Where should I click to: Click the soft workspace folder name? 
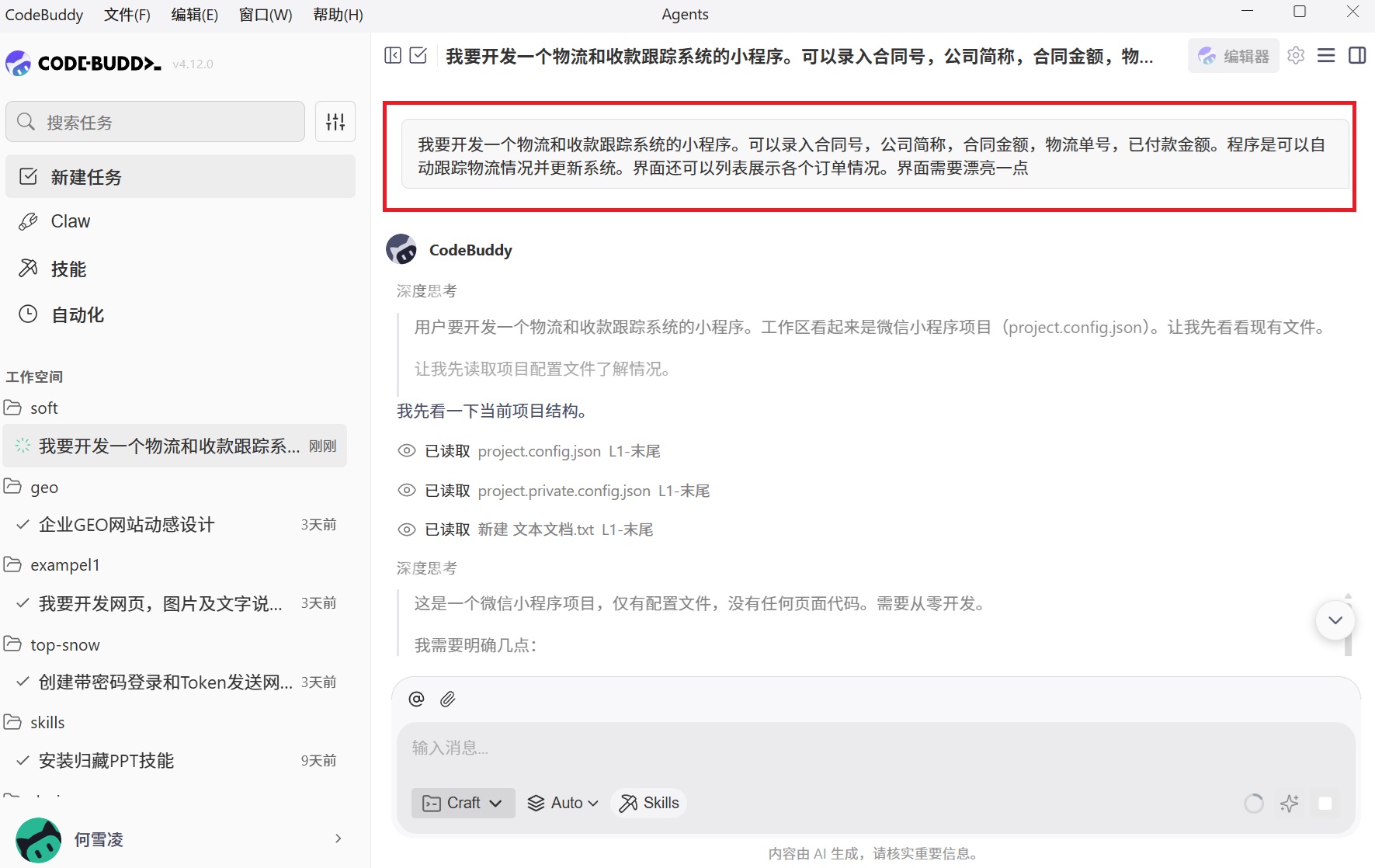point(44,408)
